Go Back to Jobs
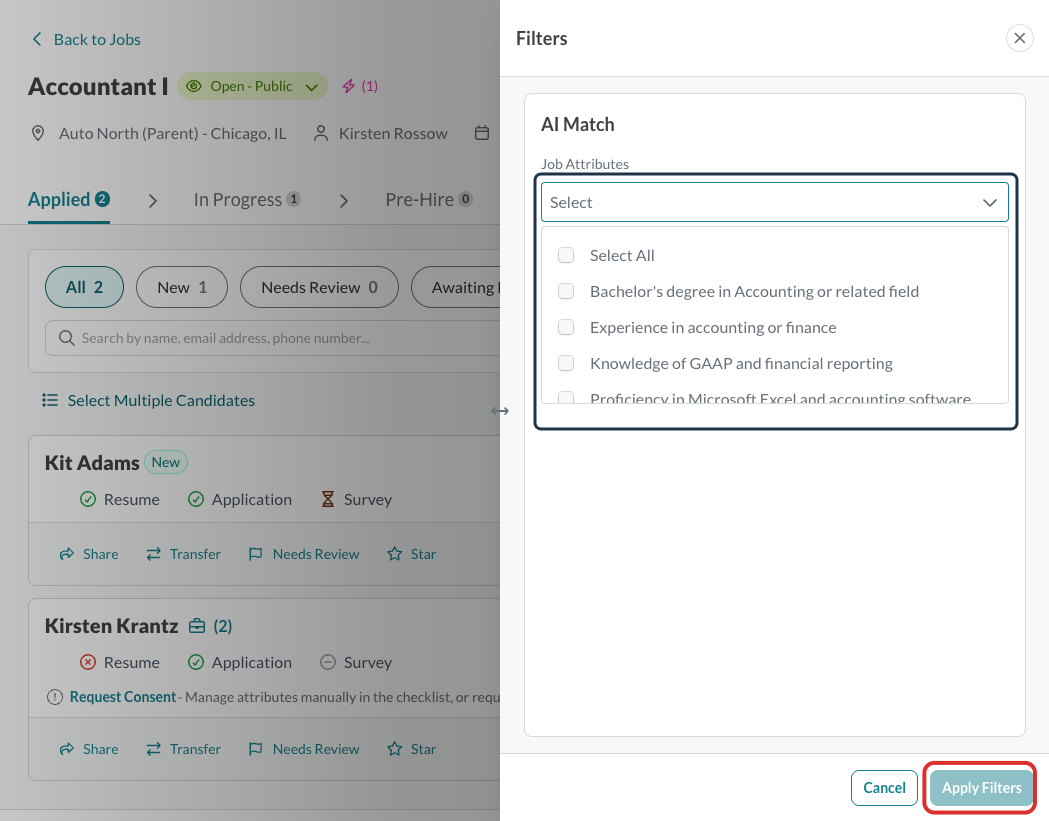Viewport: 1049px width, 821px height. [86, 39]
